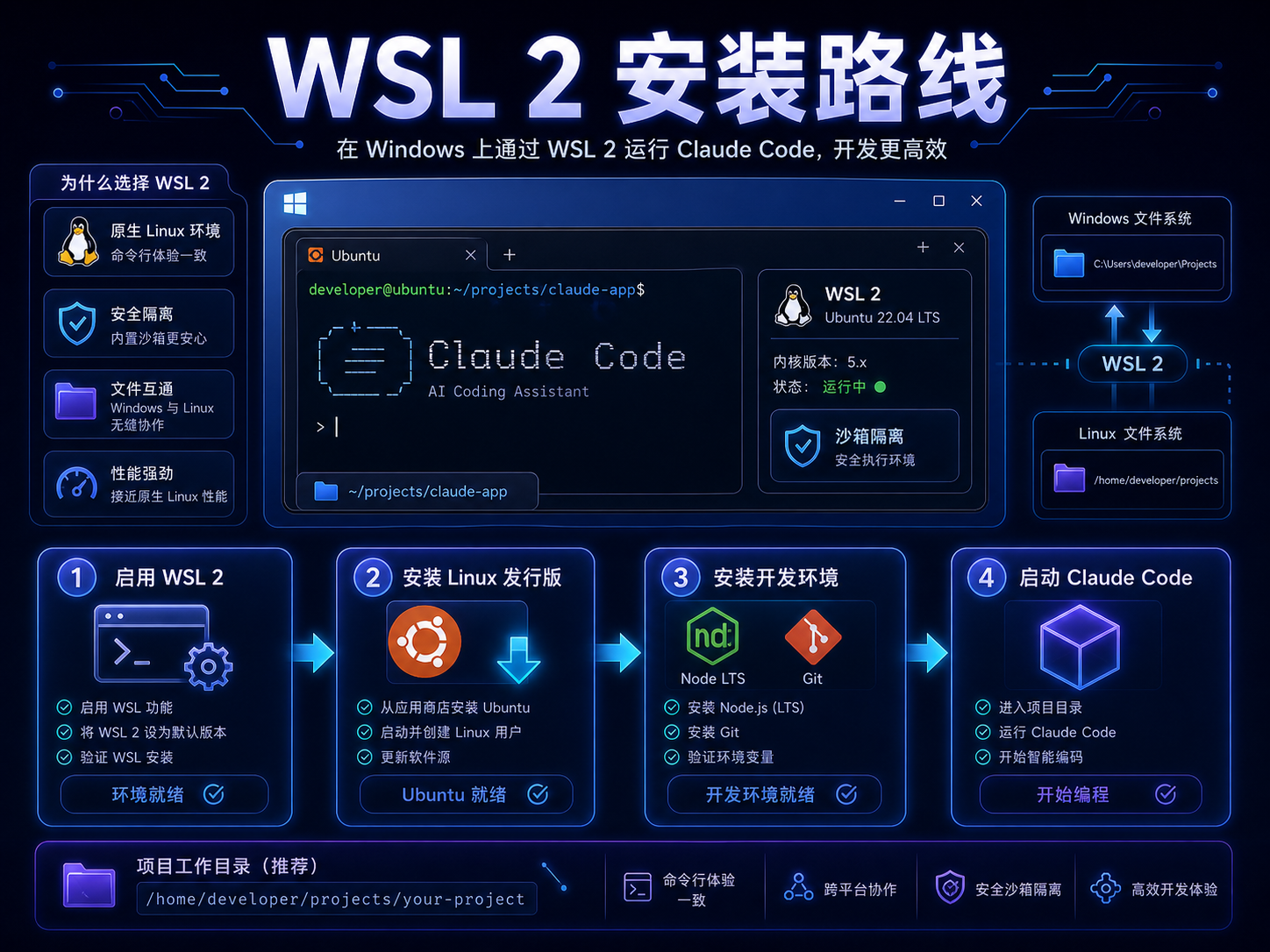Click the shield icon in 沙箱隔离 card
Image resolution: width=1270 pixels, height=952 pixels.
point(802,446)
